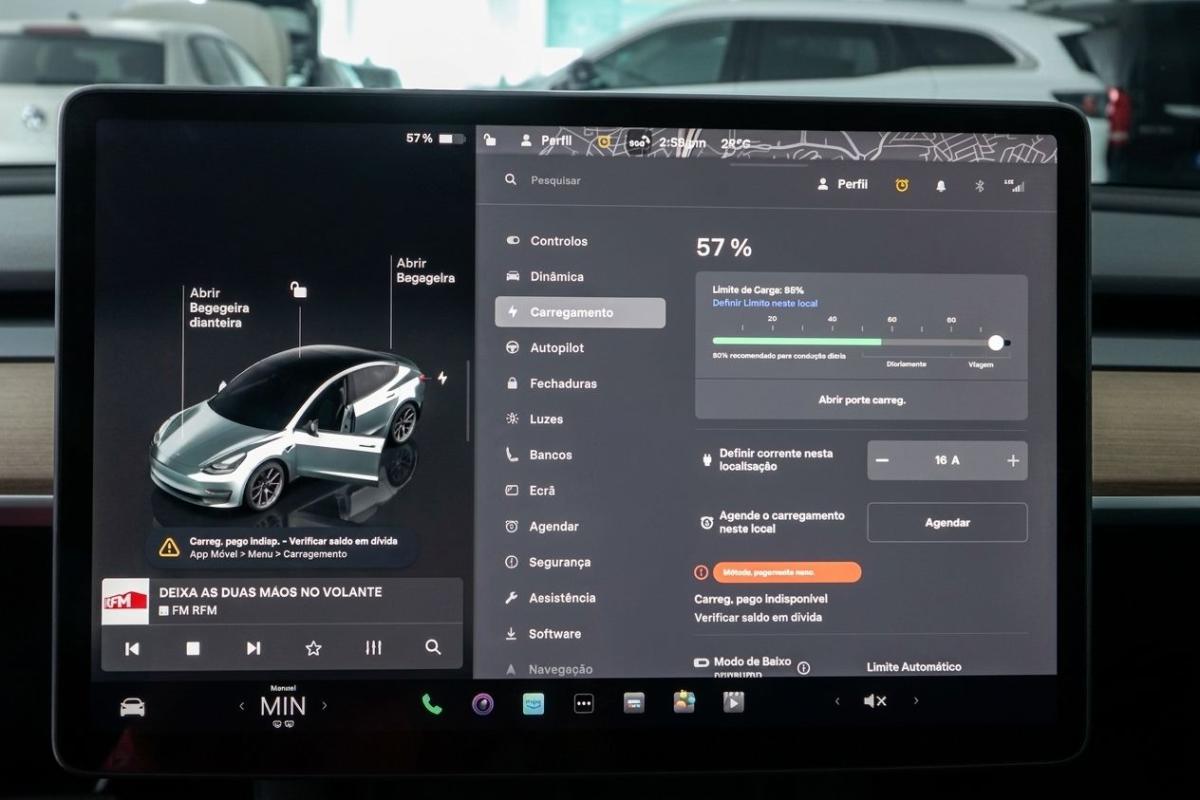Viewport: 1200px width, 800px height.
Task: Skip to previous station
Action: click(x=132, y=648)
